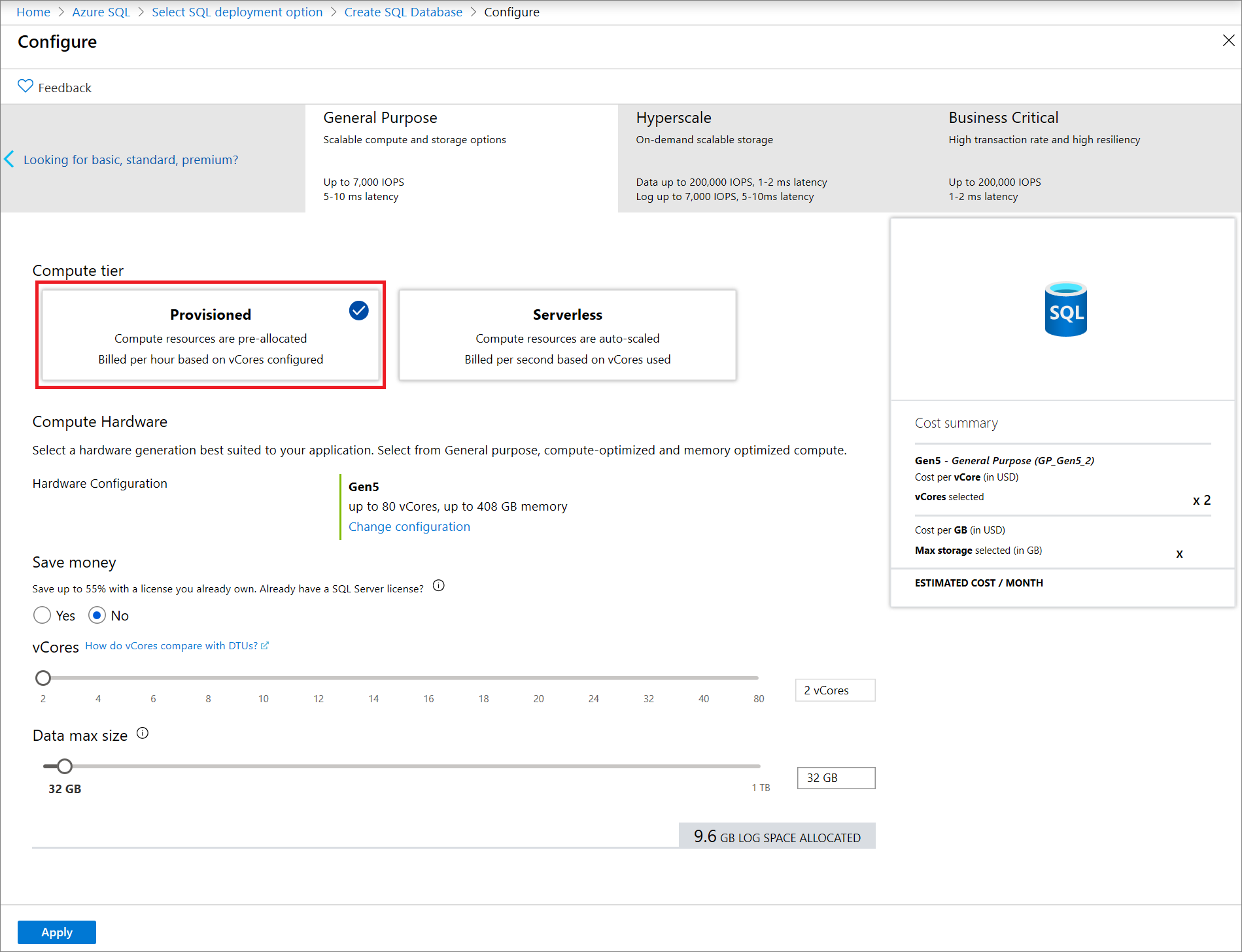This screenshot has width=1242, height=952.
Task: Click the 32 GB data size input field
Action: pyautogui.click(x=835, y=778)
